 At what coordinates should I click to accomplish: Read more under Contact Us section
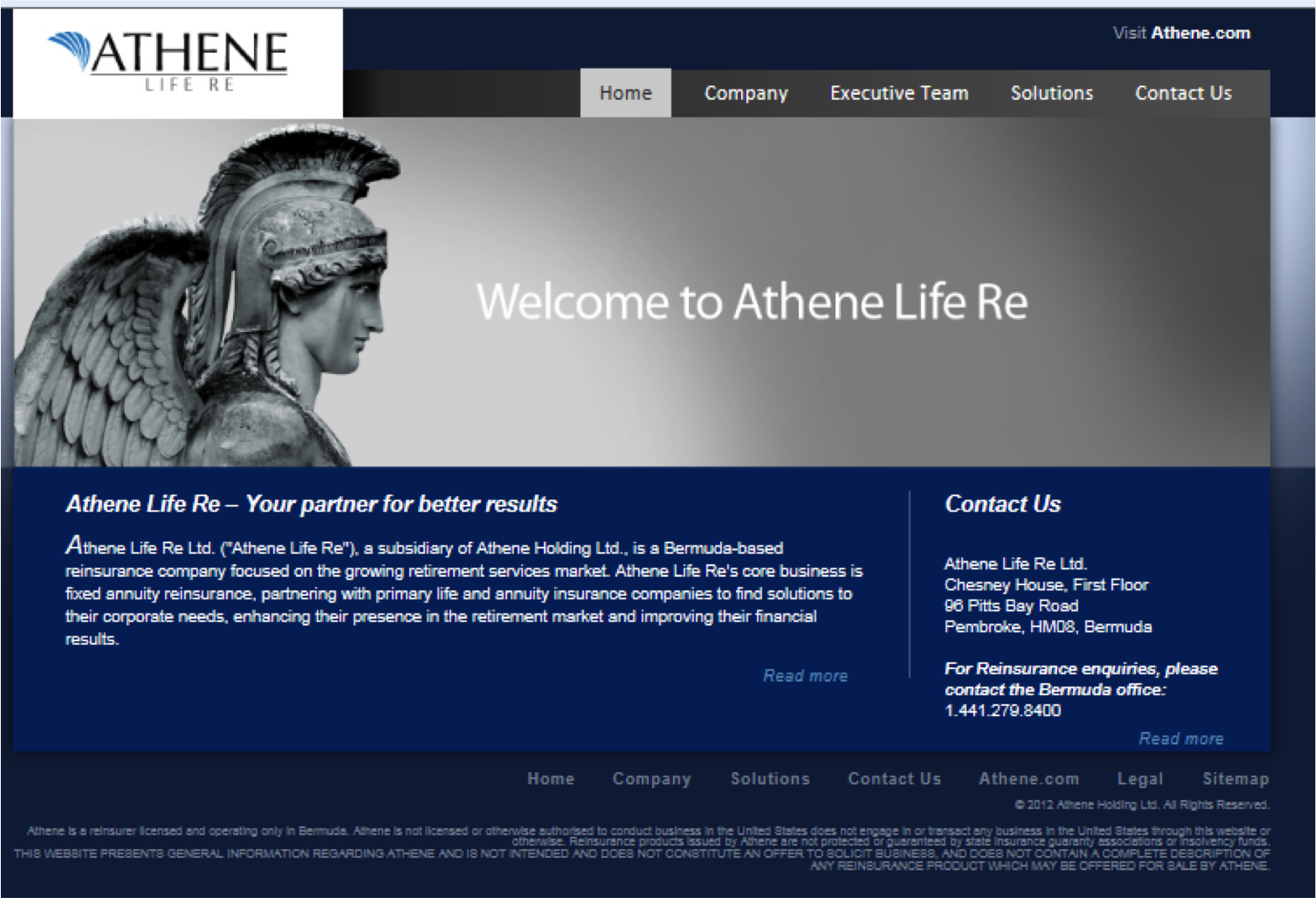(x=1181, y=739)
